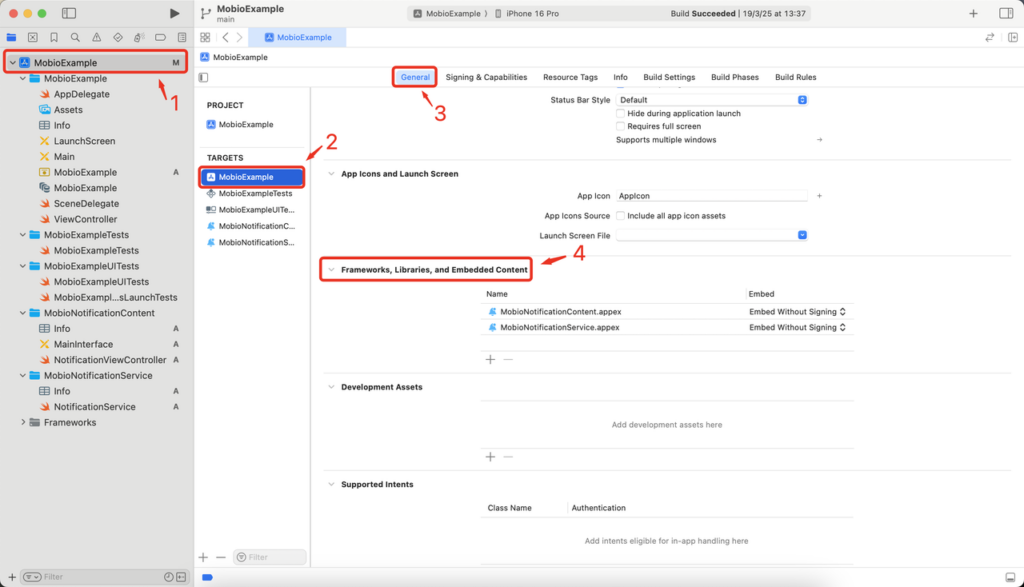Open the Source Control navigator icon
Viewport: 1024px width, 587px height.
point(33,37)
